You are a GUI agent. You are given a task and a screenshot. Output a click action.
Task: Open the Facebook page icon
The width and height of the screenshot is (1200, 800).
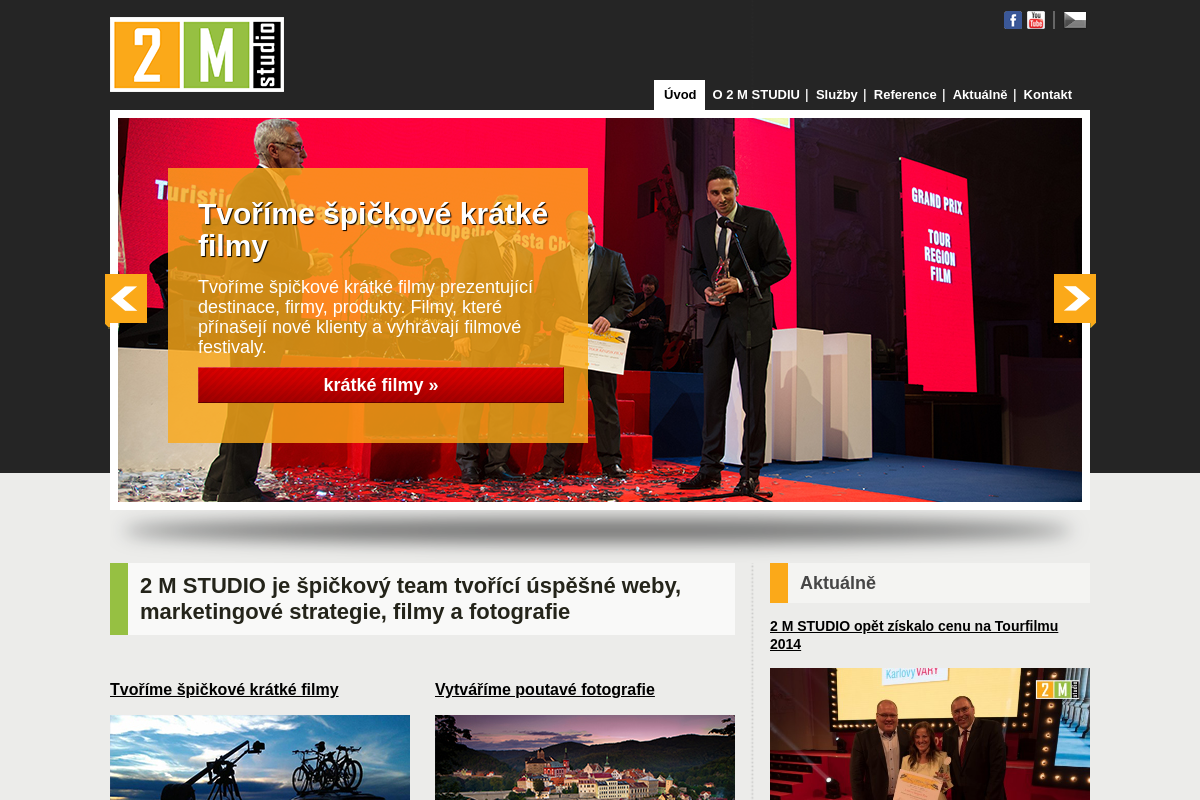coord(1012,20)
